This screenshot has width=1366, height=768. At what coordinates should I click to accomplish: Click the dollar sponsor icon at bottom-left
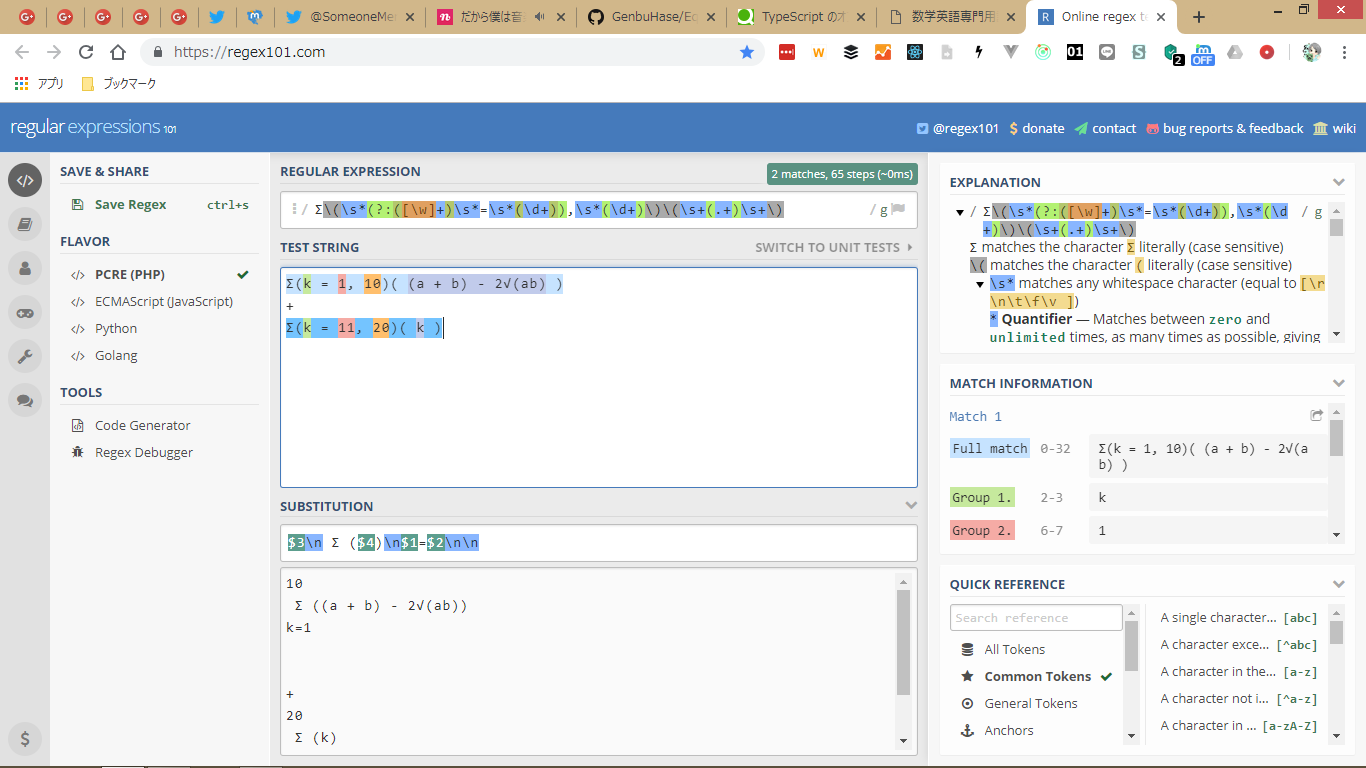[x=25, y=739]
